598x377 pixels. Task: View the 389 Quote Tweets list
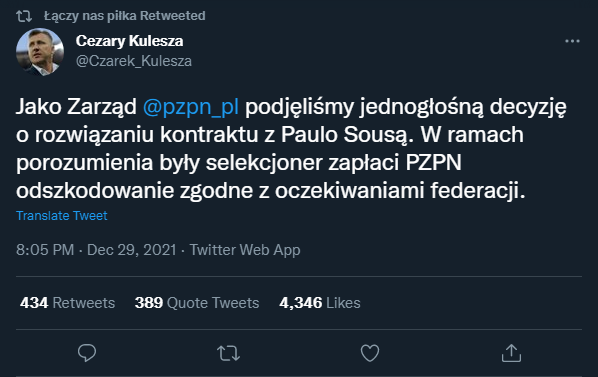(x=197, y=303)
